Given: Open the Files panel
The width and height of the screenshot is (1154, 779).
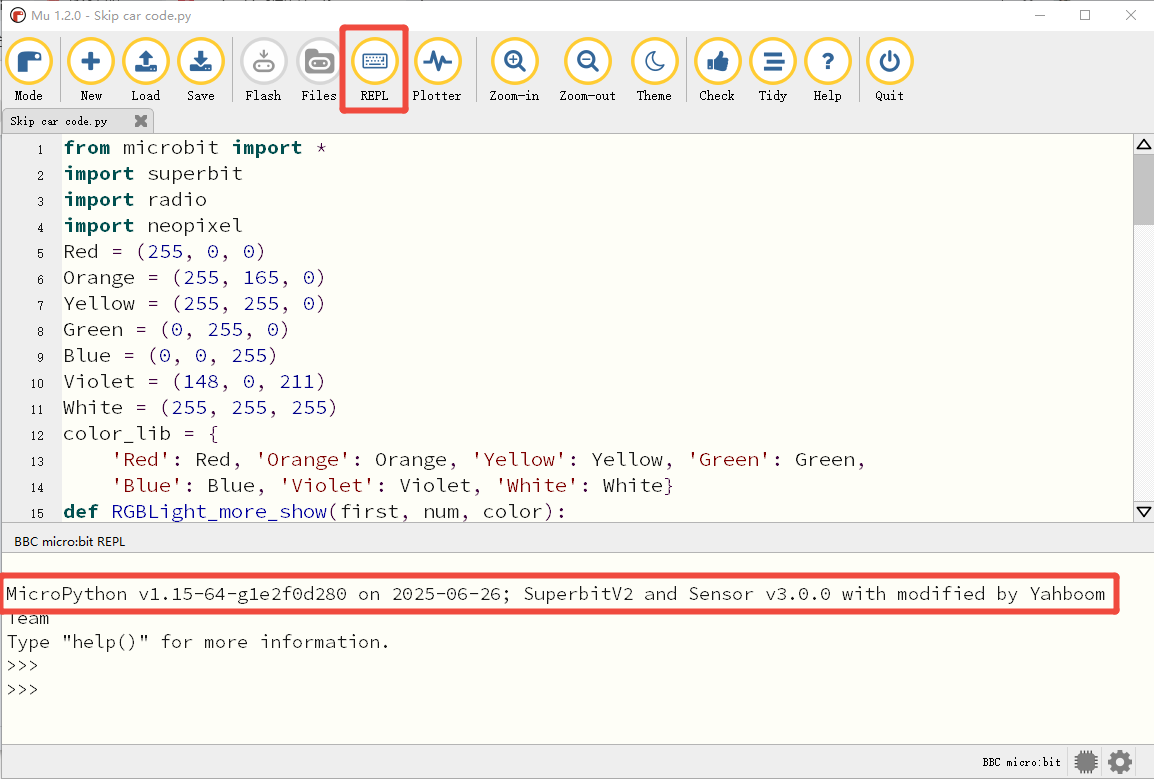Looking at the screenshot, I should (x=319, y=70).
